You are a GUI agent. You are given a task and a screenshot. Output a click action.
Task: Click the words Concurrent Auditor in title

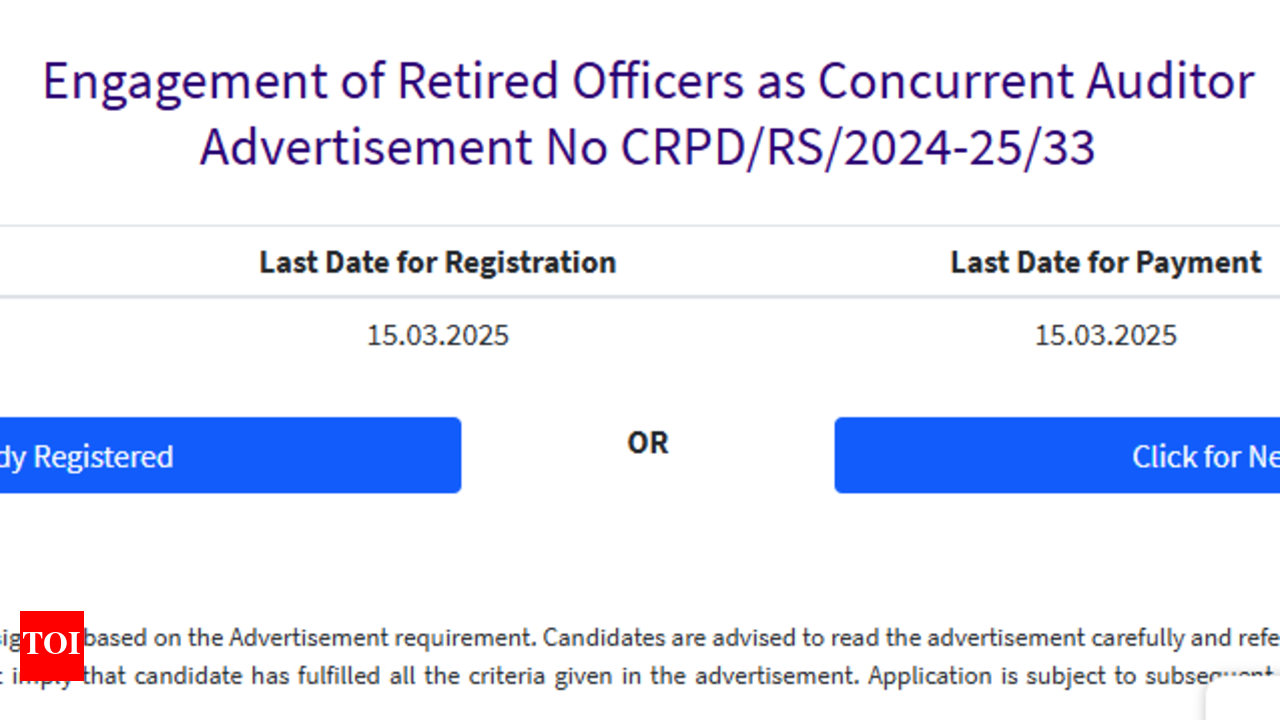click(1036, 82)
